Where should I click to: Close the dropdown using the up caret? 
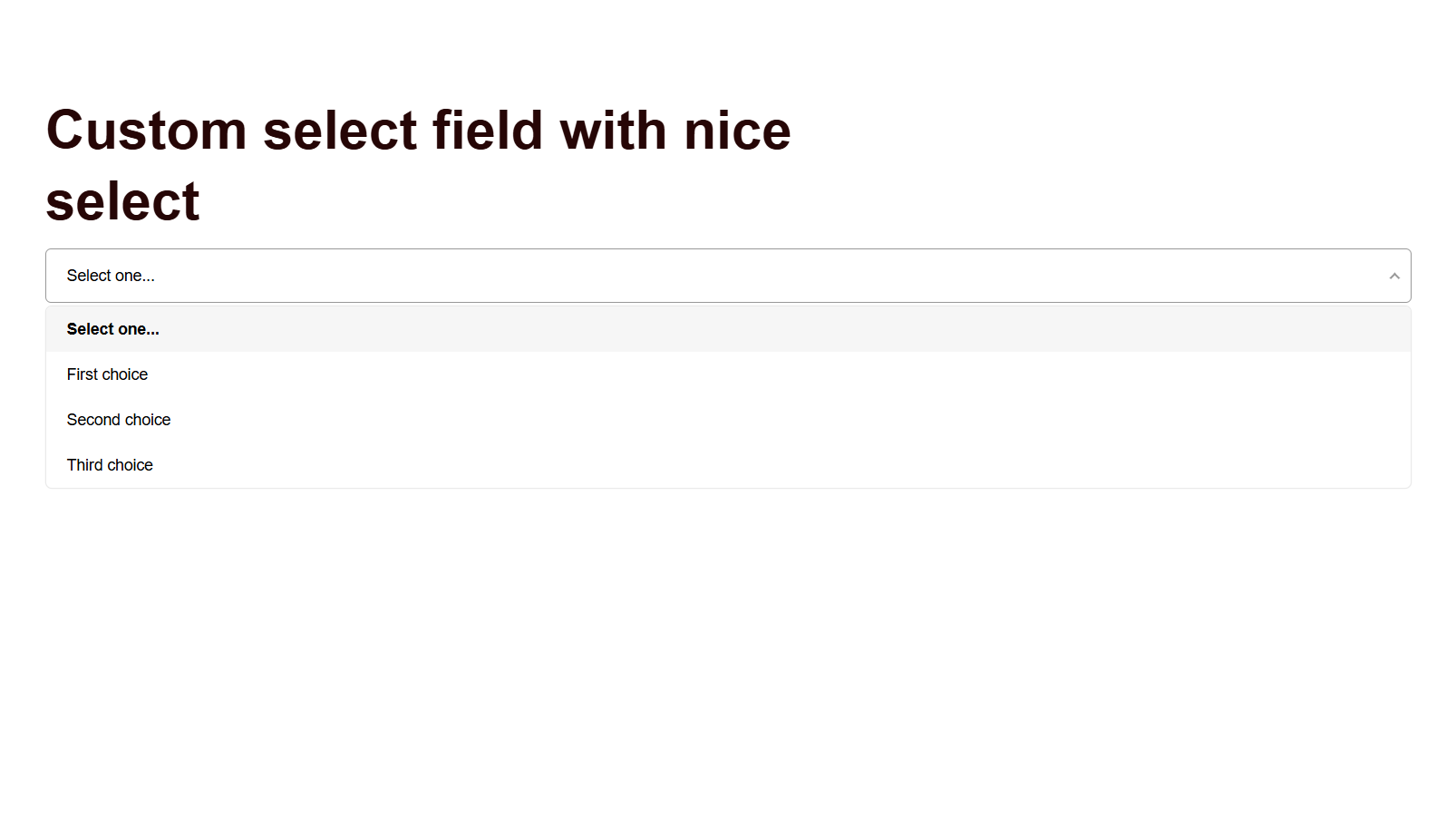point(1393,276)
